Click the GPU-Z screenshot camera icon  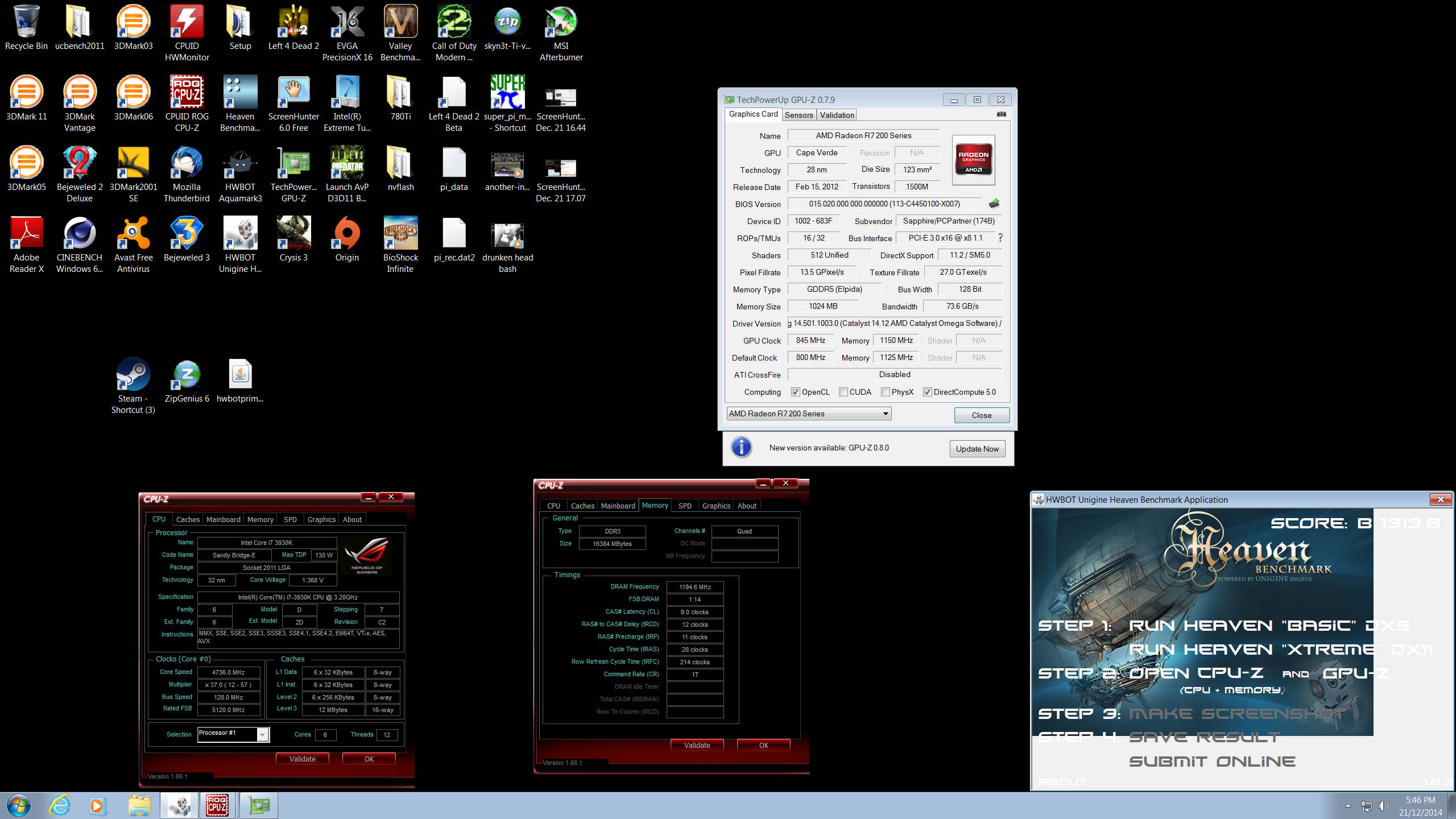click(x=1001, y=114)
